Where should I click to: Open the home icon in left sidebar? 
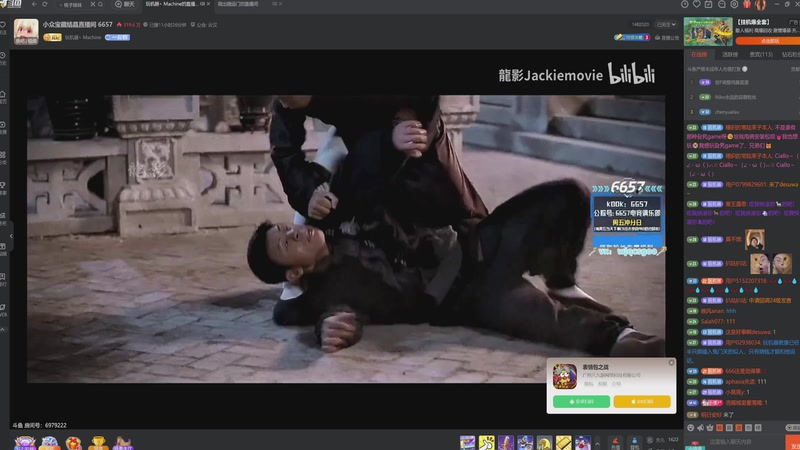point(3,96)
